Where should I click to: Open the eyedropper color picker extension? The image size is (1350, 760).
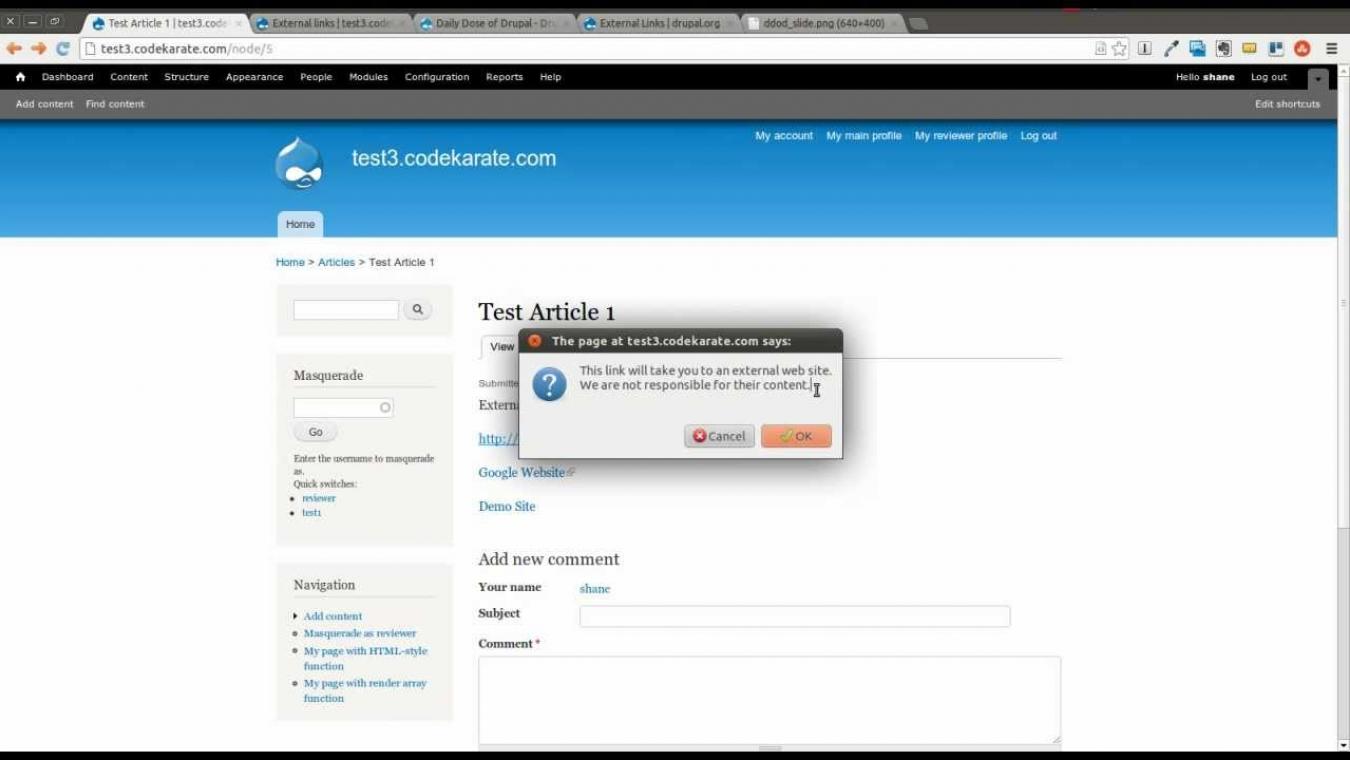[1171, 48]
